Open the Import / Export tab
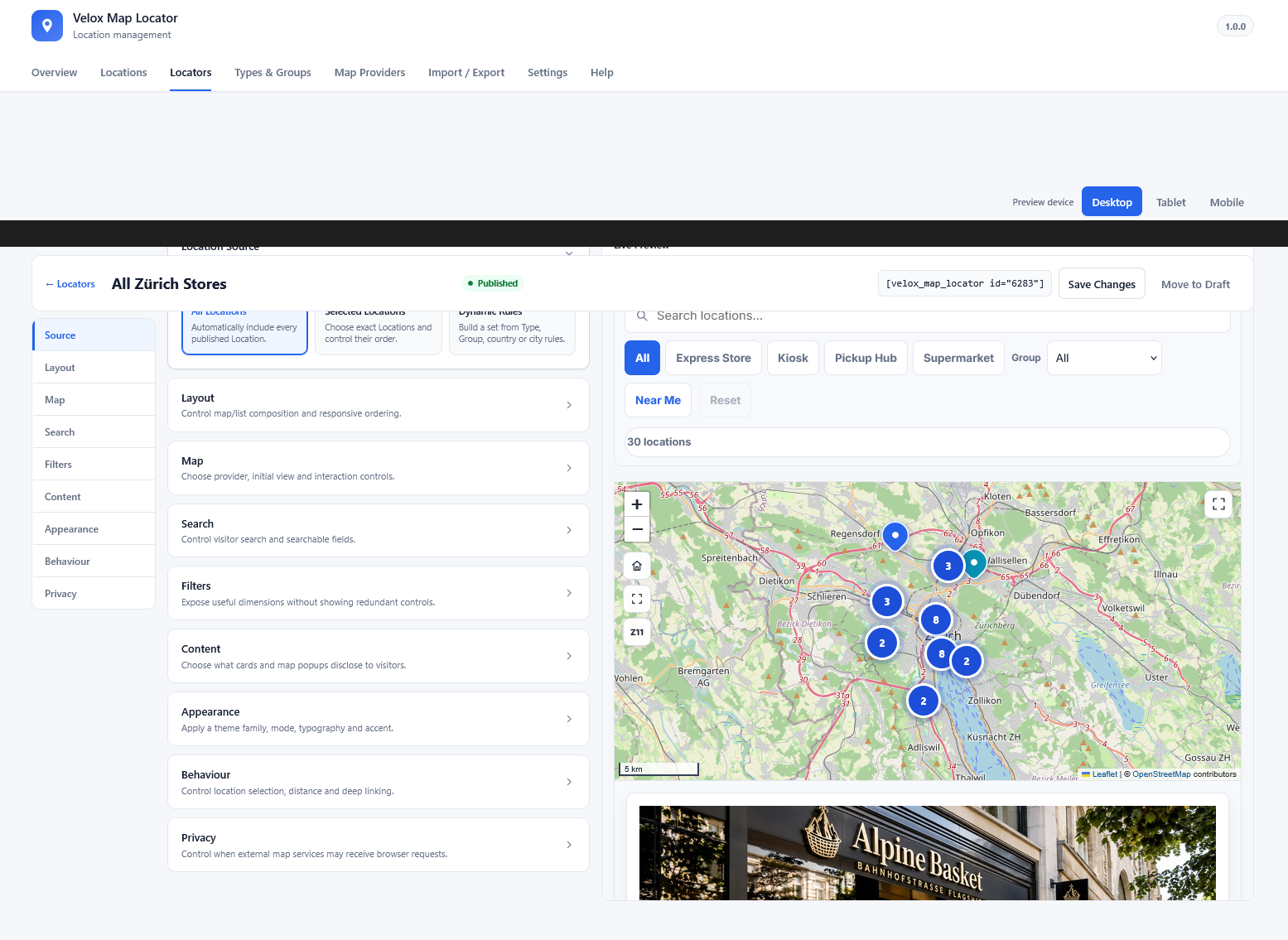The height and width of the screenshot is (940, 1288). [x=466, y=73]
